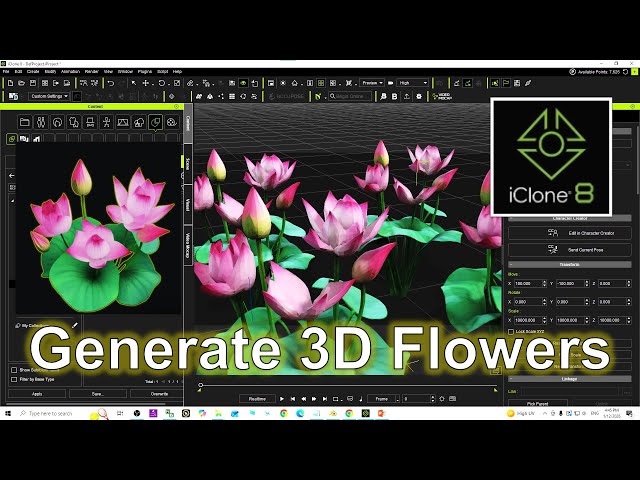Open the Custom Settings dropdown
Image resolution: width=640 pixels, height=480 pixels.
(49, 96)
